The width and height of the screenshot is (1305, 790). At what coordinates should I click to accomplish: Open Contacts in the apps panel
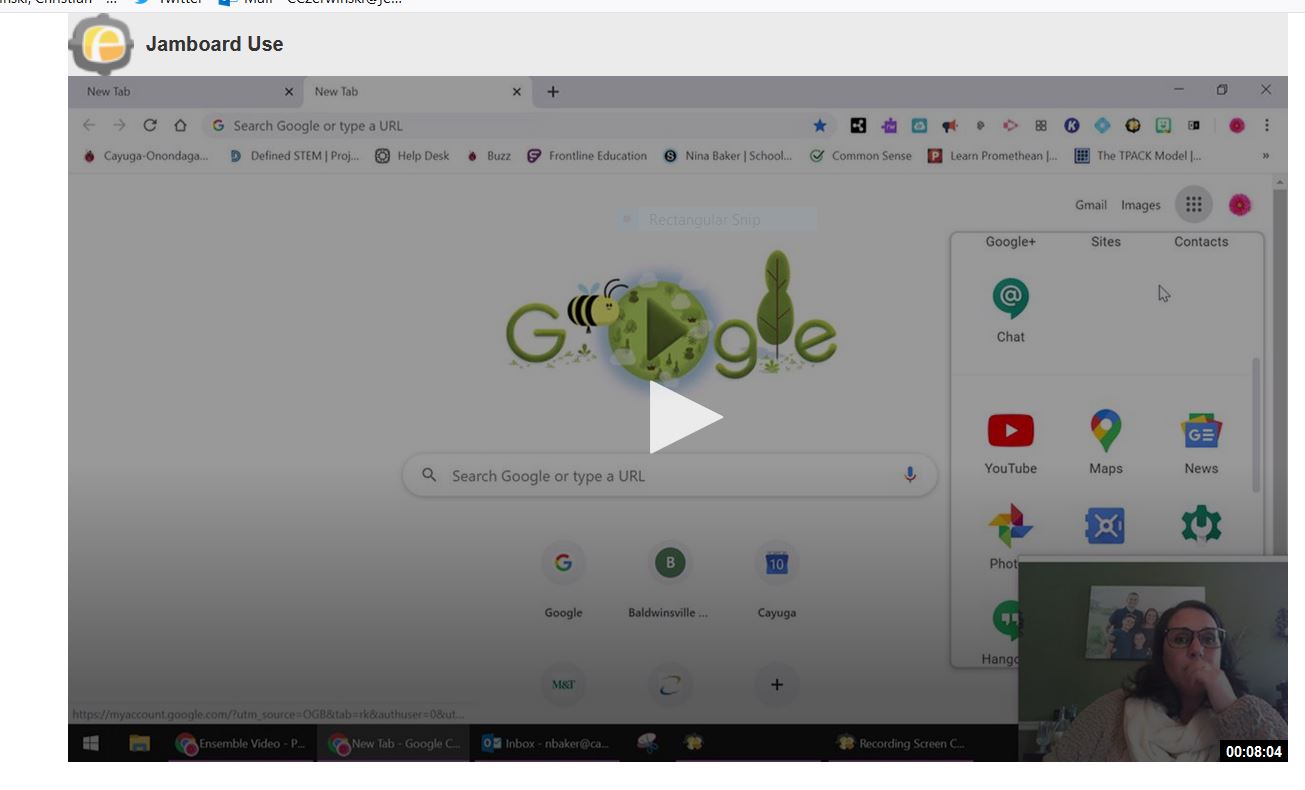pos(1201,241)
